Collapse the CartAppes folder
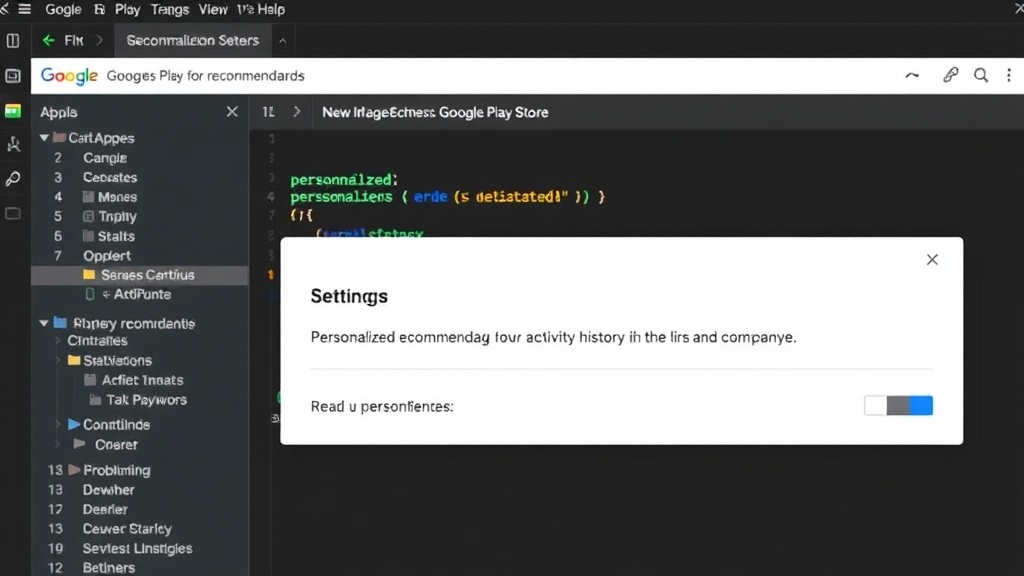1024x576 pixels. tap(44, 138)
